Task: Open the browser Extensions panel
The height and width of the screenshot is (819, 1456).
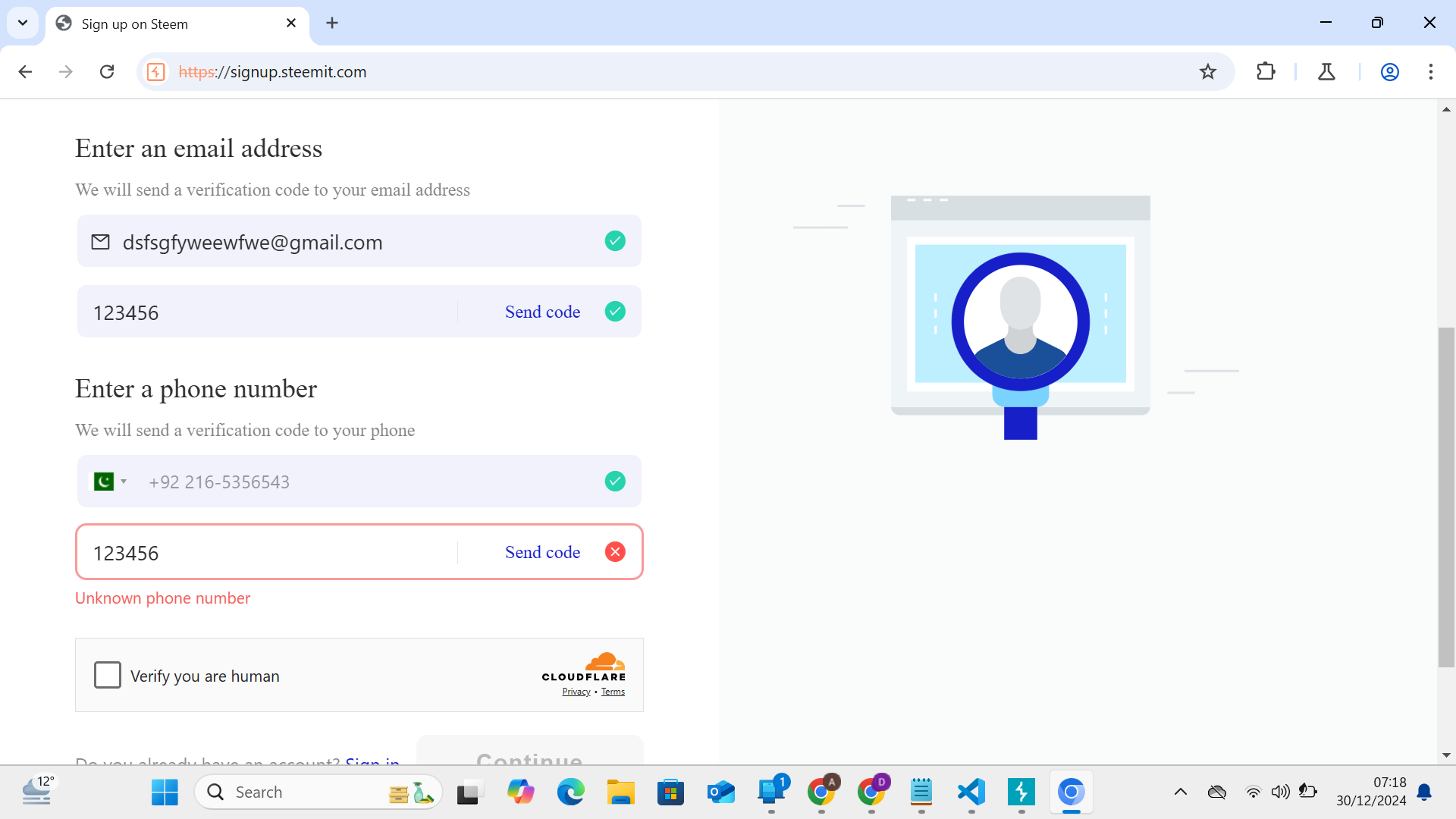Action: click(x=1266, y=72)
